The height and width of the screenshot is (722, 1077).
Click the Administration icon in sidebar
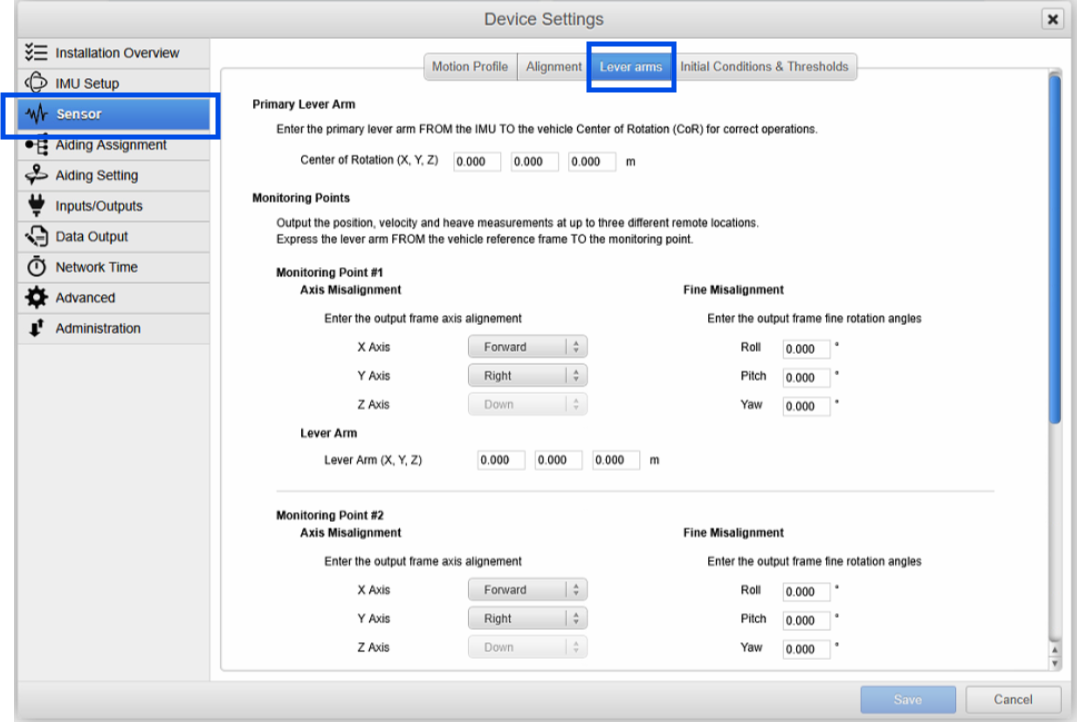pos(36,328)
